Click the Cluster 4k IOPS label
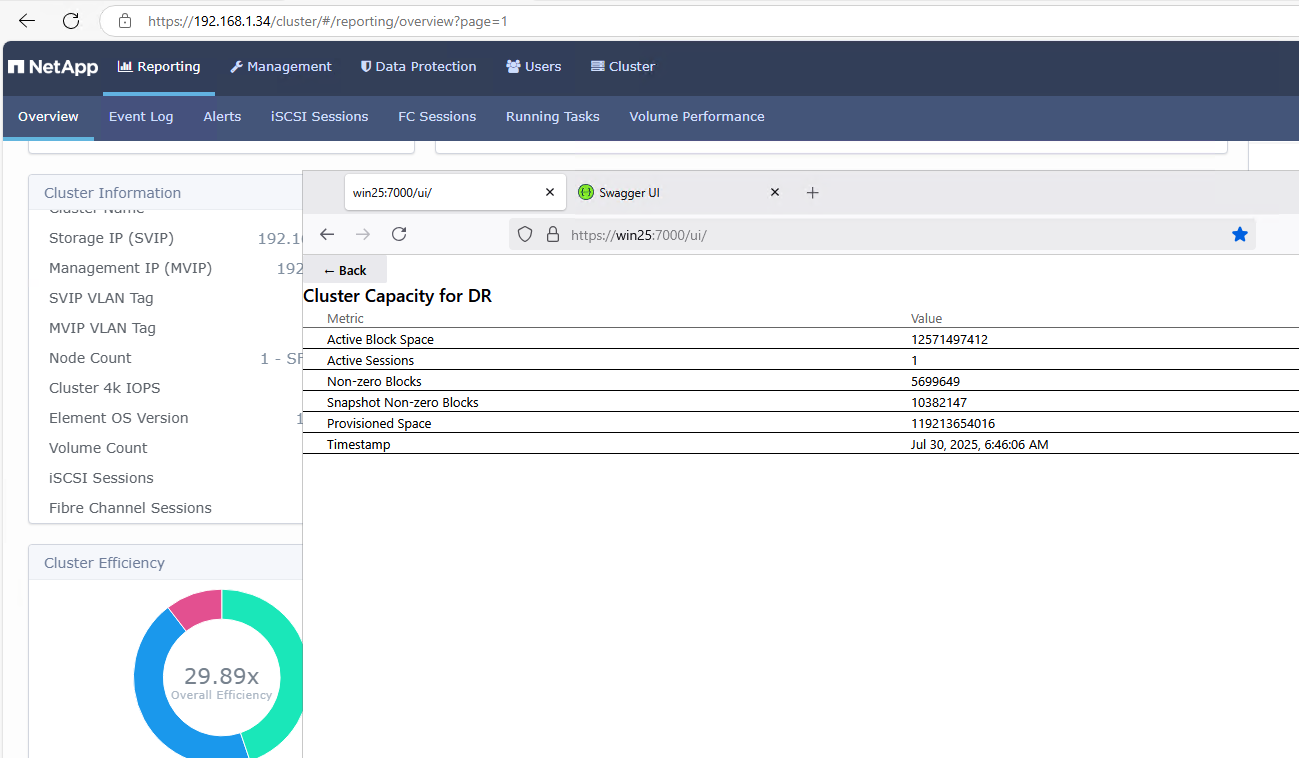The width and height of the screenshot is (1299, 758). 105,388
